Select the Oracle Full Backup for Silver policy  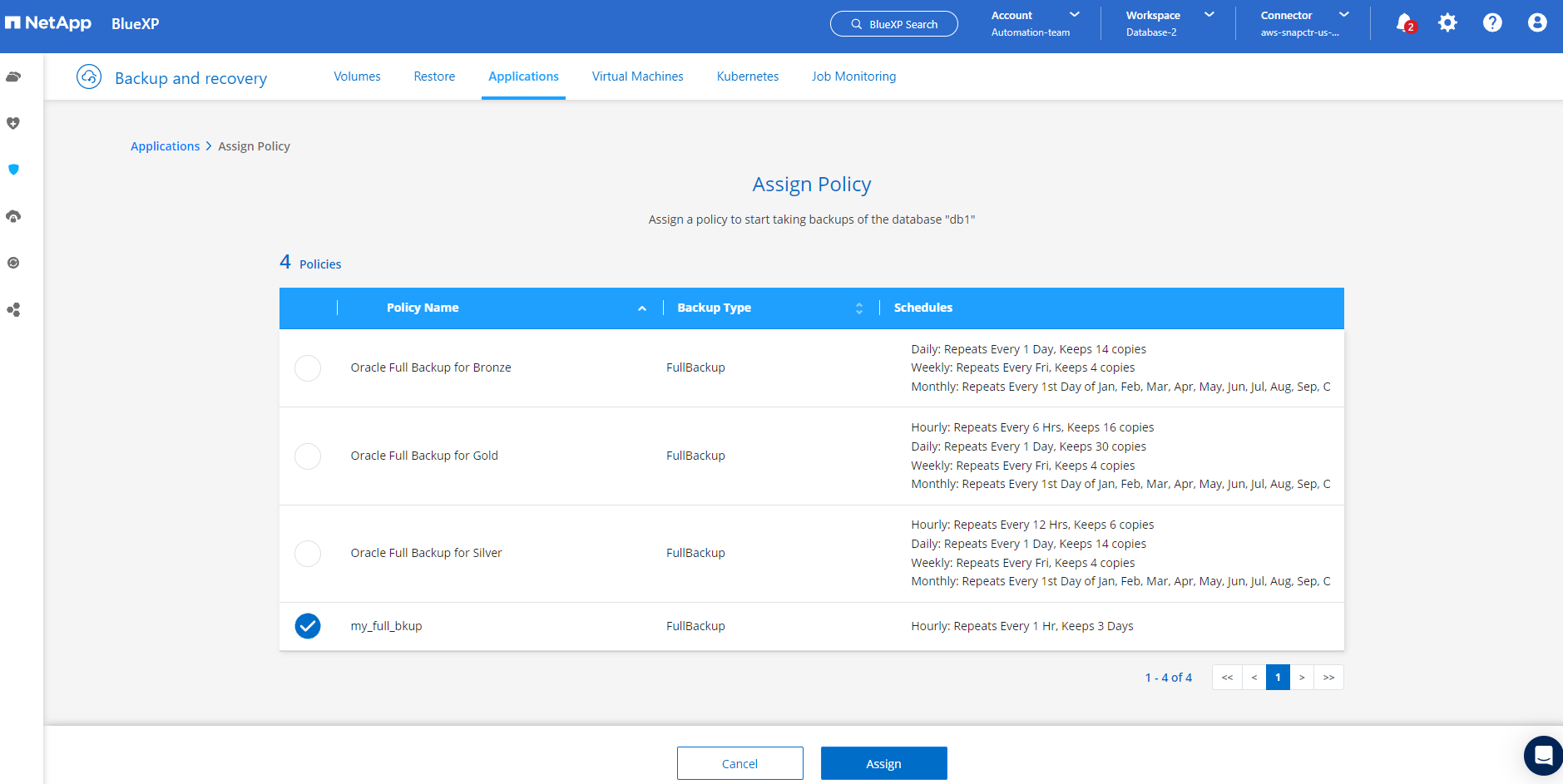pyautogui.click(x=308, y=554)
